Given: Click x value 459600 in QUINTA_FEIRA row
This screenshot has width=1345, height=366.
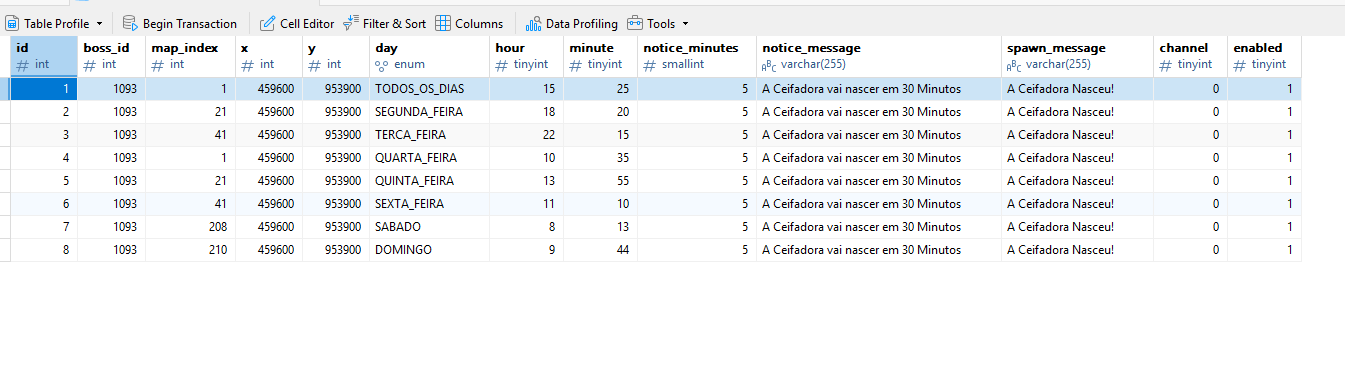Looking at the screenshot, I should coord(269,180).
